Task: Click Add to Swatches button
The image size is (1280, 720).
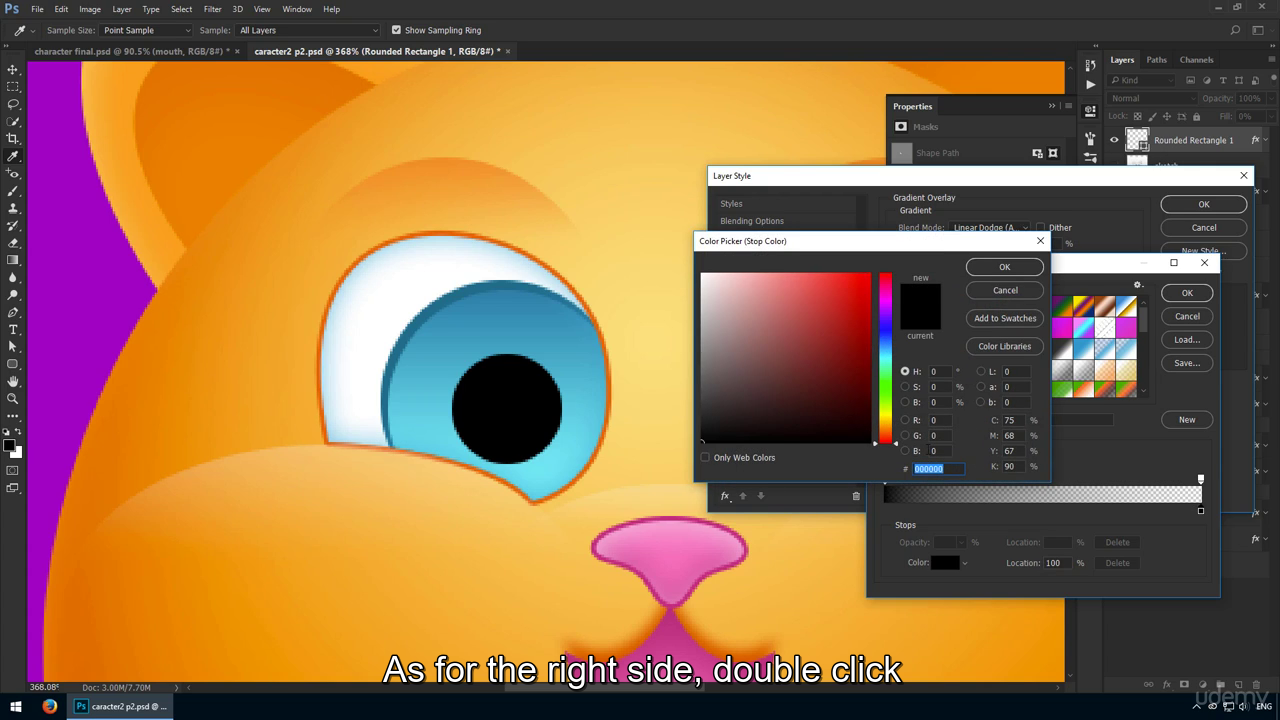Action: tap(1005, 318)
